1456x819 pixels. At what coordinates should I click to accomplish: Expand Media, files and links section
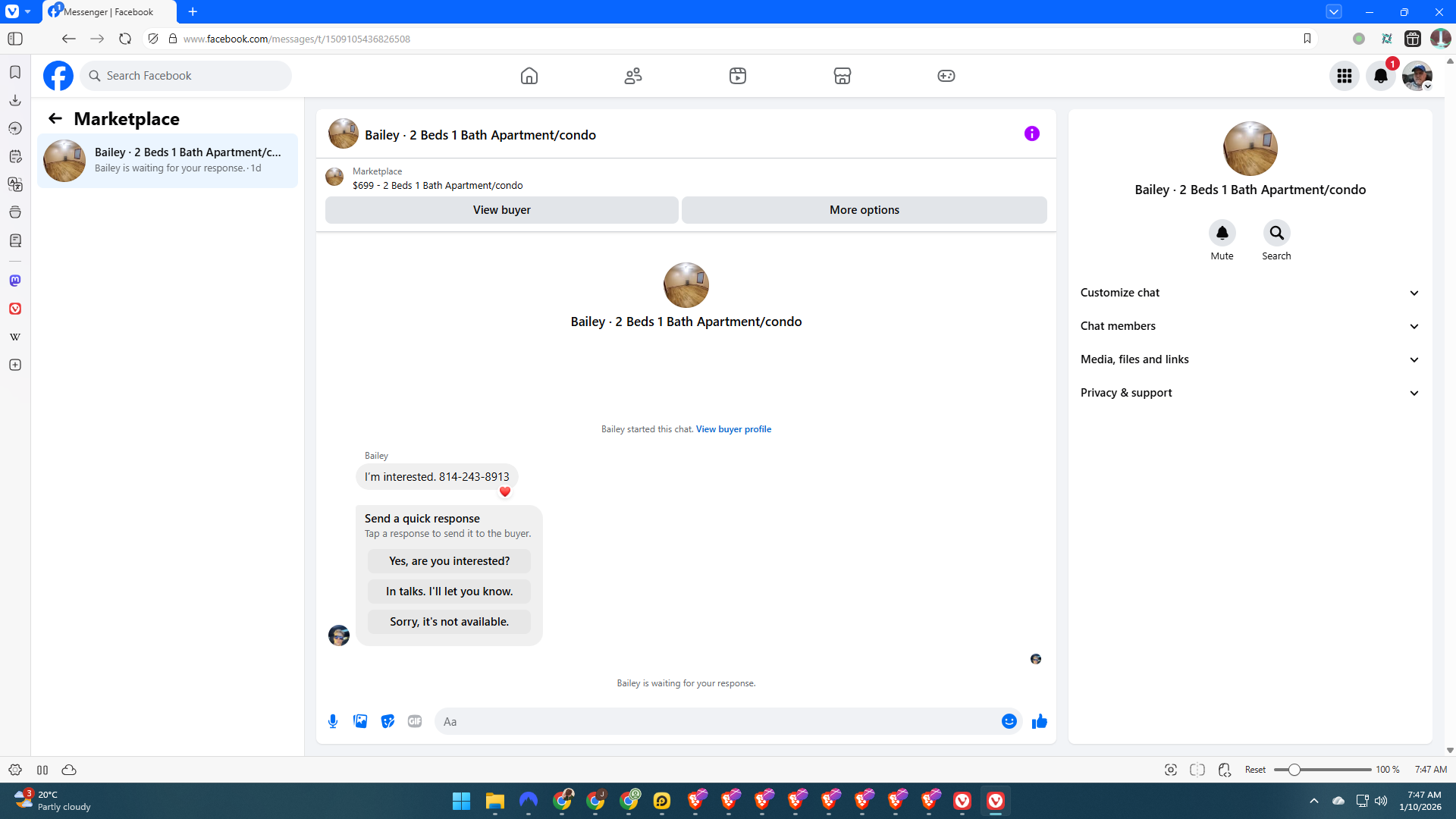(x=1250, y=359)
